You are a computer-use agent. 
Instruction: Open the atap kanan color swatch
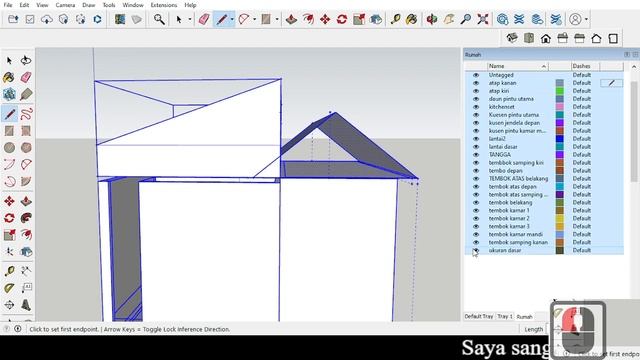click(560, 83)
